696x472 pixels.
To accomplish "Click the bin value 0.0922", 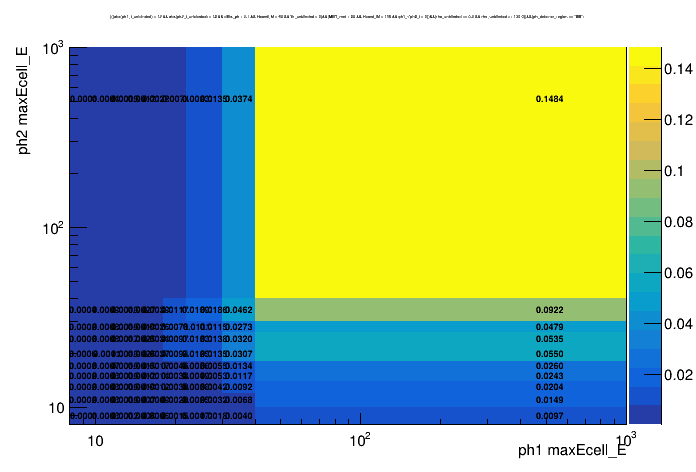I will [549, 310].
